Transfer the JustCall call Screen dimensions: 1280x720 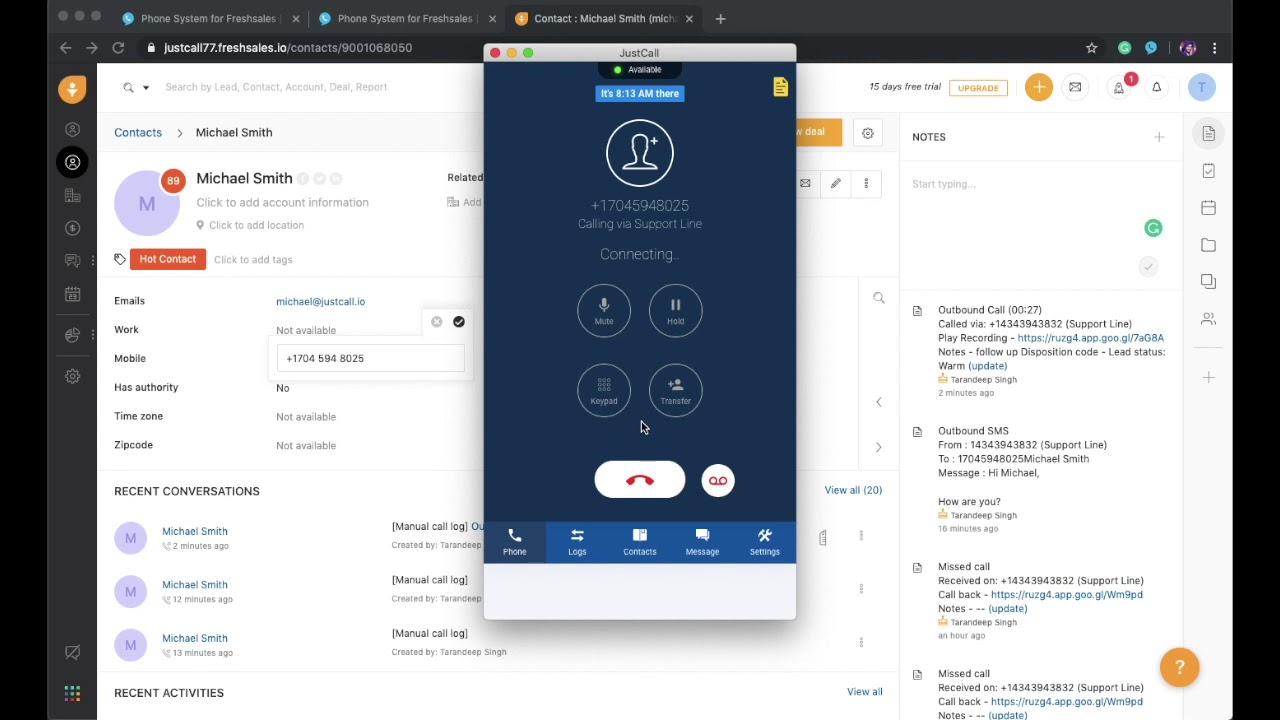675,390
